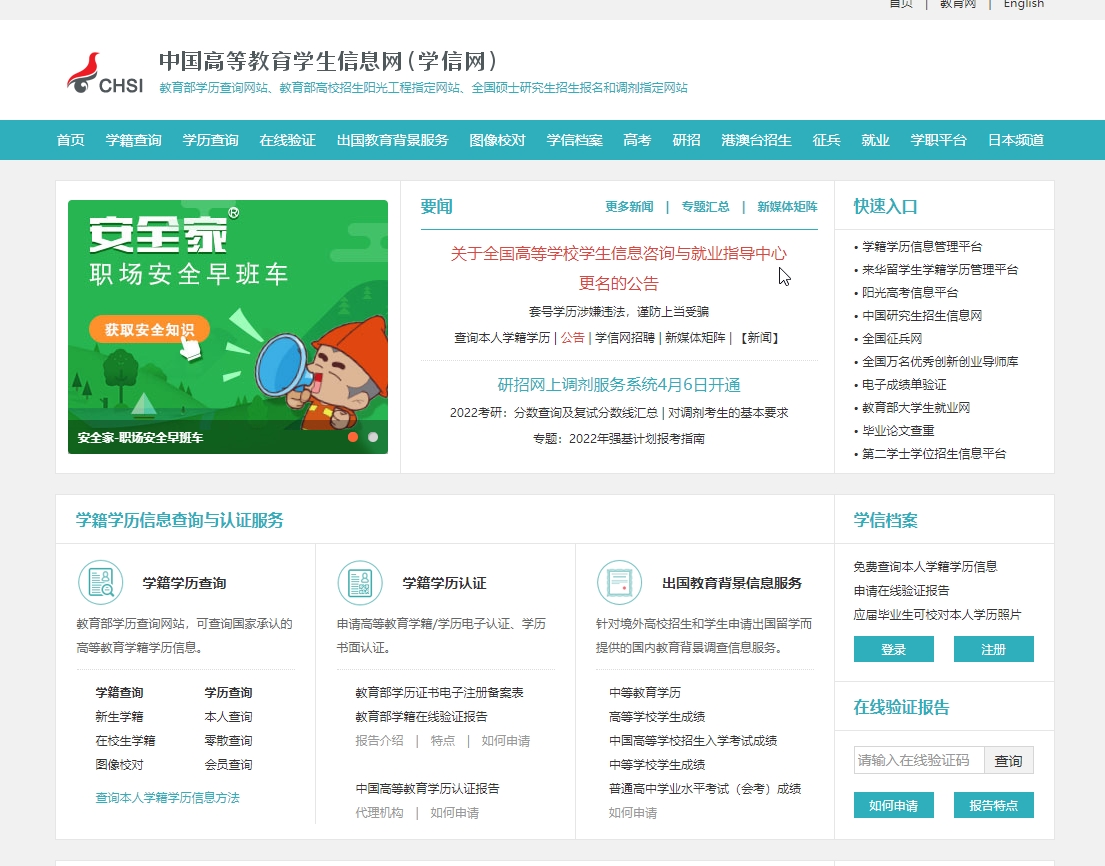Open 更多新闻 link
The width and height of the screenshot is (1105, 866).
click(629, 206)
